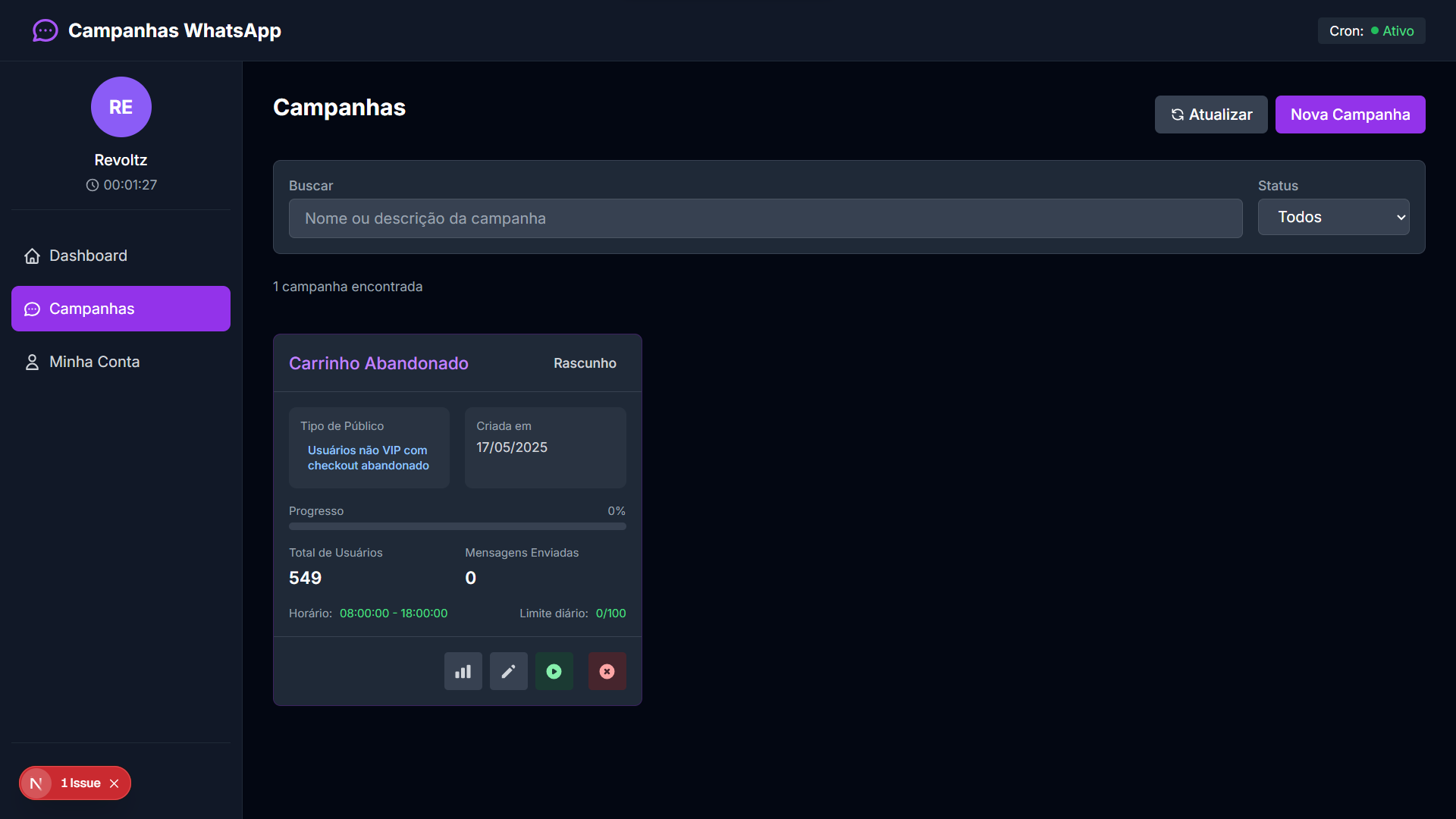Select Campanhas in the sidebar

pos(121,309)
